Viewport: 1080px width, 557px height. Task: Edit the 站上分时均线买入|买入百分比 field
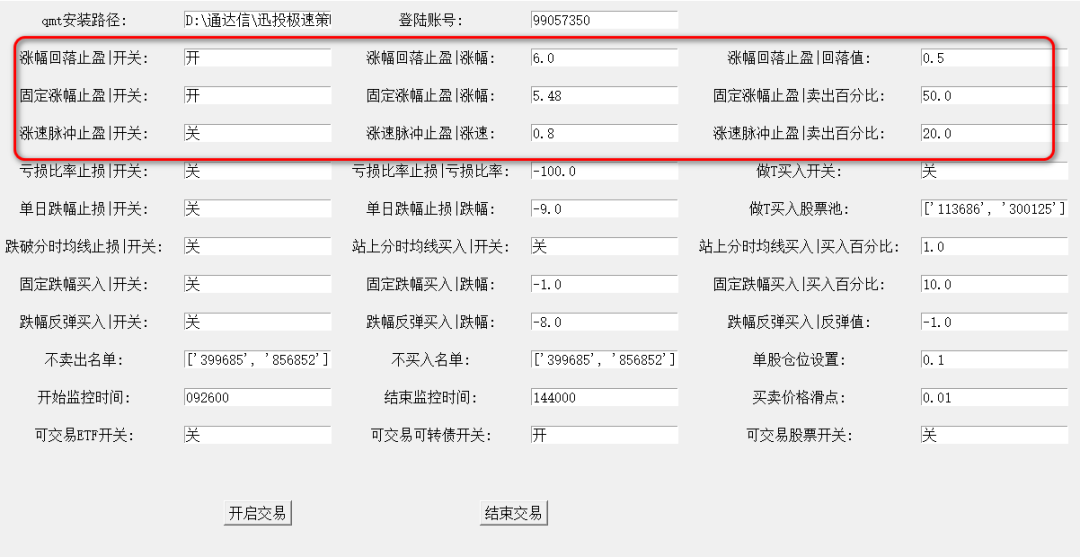(994, 246)
